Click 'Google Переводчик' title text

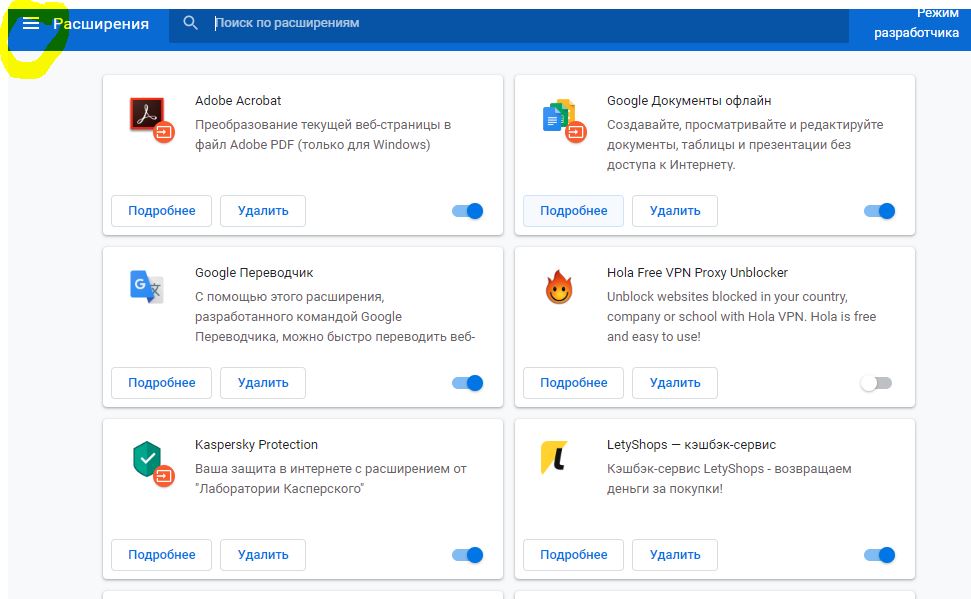click(254, 273)
